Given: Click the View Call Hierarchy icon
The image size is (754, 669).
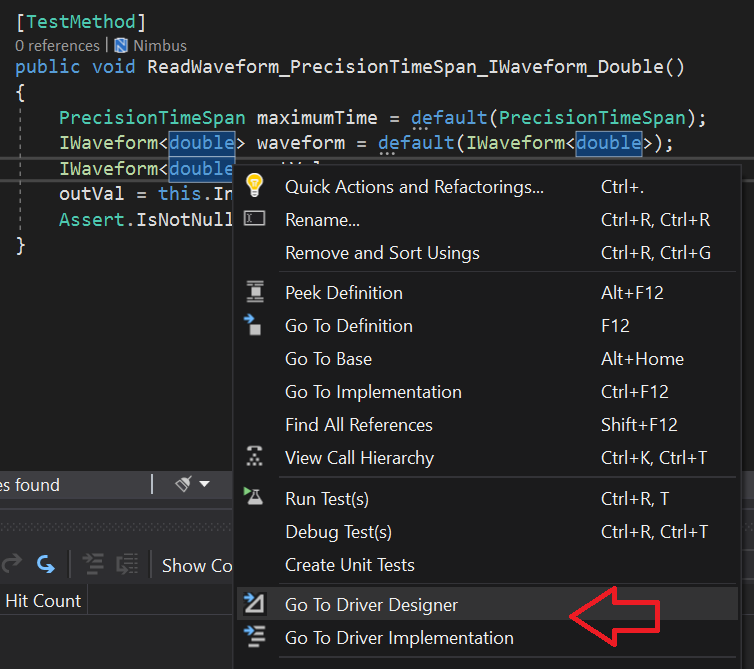Looking at the screenshot, I should pos(254,456).
